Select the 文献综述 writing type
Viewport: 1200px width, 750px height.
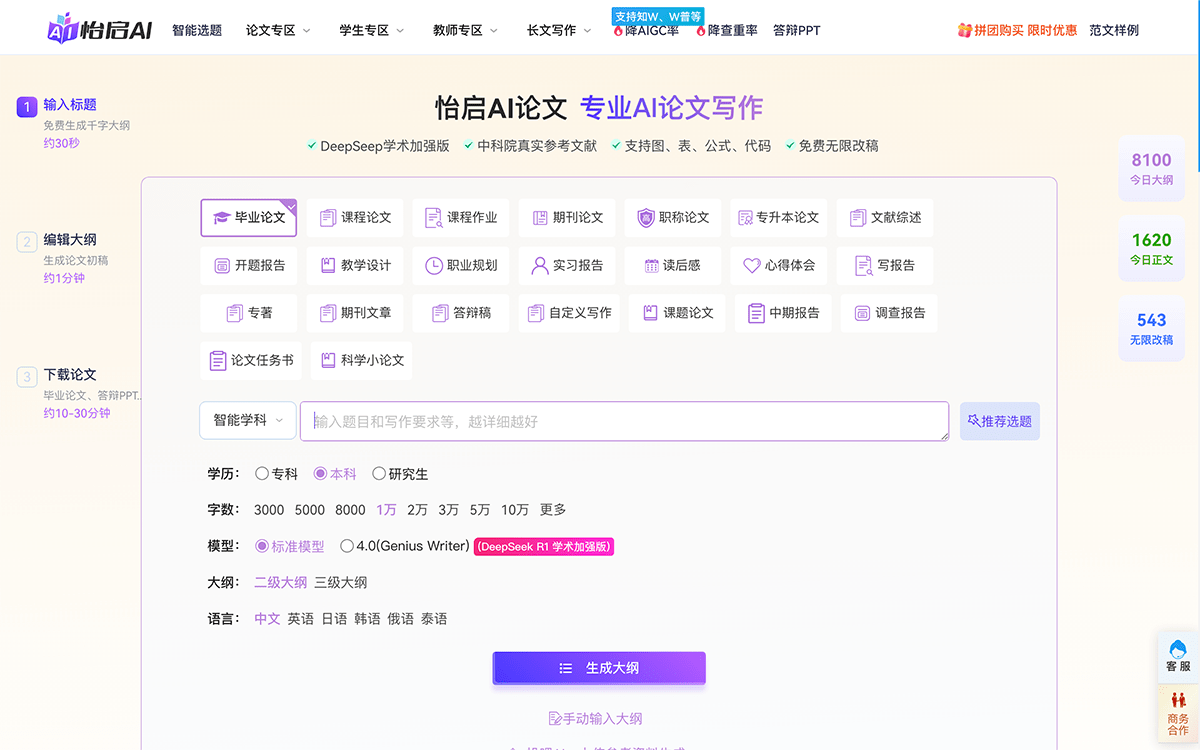885,217
